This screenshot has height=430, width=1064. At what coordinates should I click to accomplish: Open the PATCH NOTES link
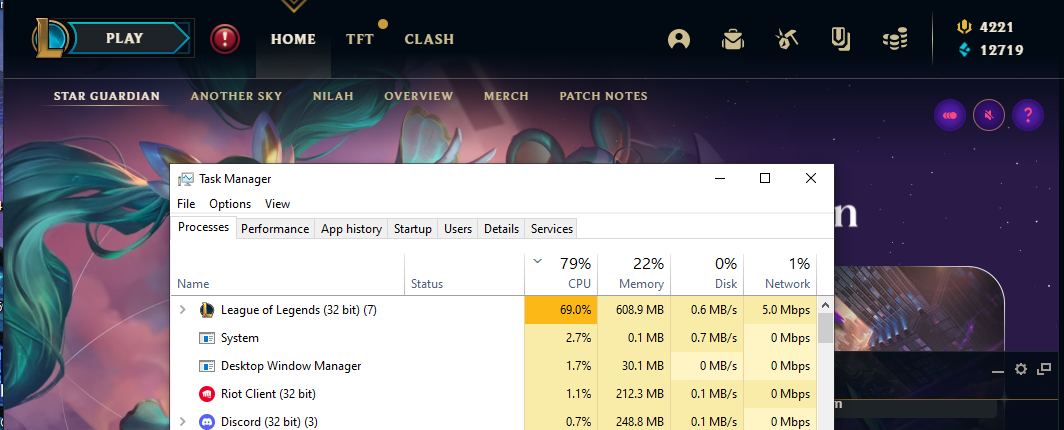pyautogui.click(x=603, y=96)
